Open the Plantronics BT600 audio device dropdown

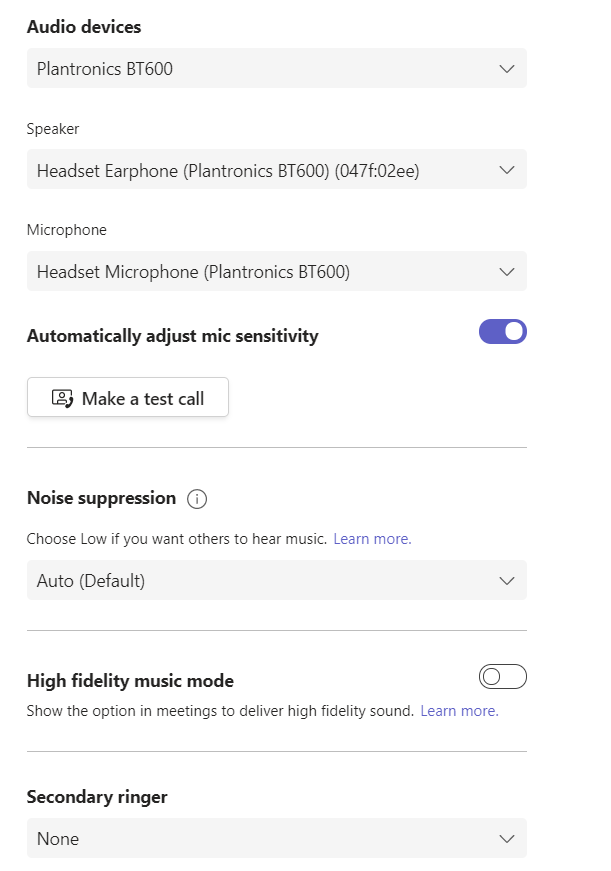click(277, 69)
